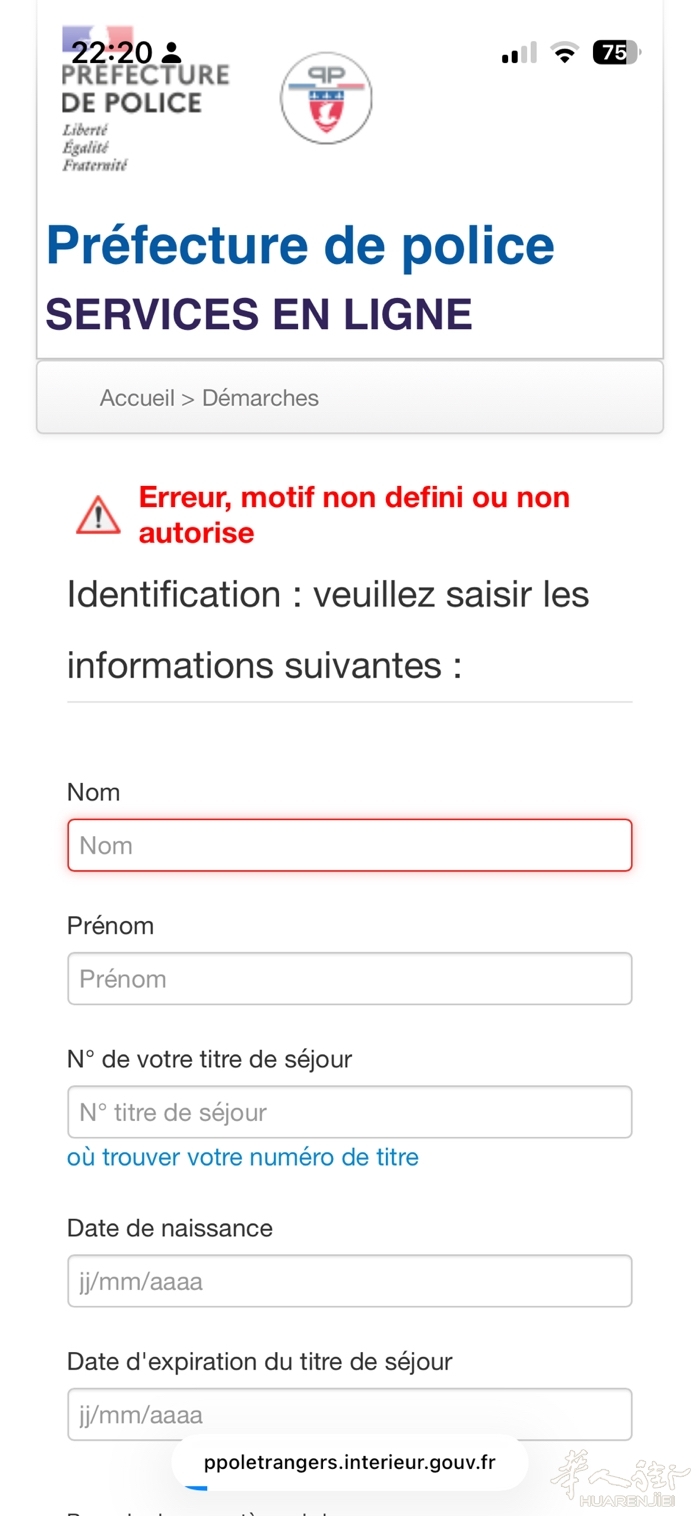The image size is (700, 1516).
Task: Select Démarches in the breadcrumb
Action: click(x=260, y=398)
